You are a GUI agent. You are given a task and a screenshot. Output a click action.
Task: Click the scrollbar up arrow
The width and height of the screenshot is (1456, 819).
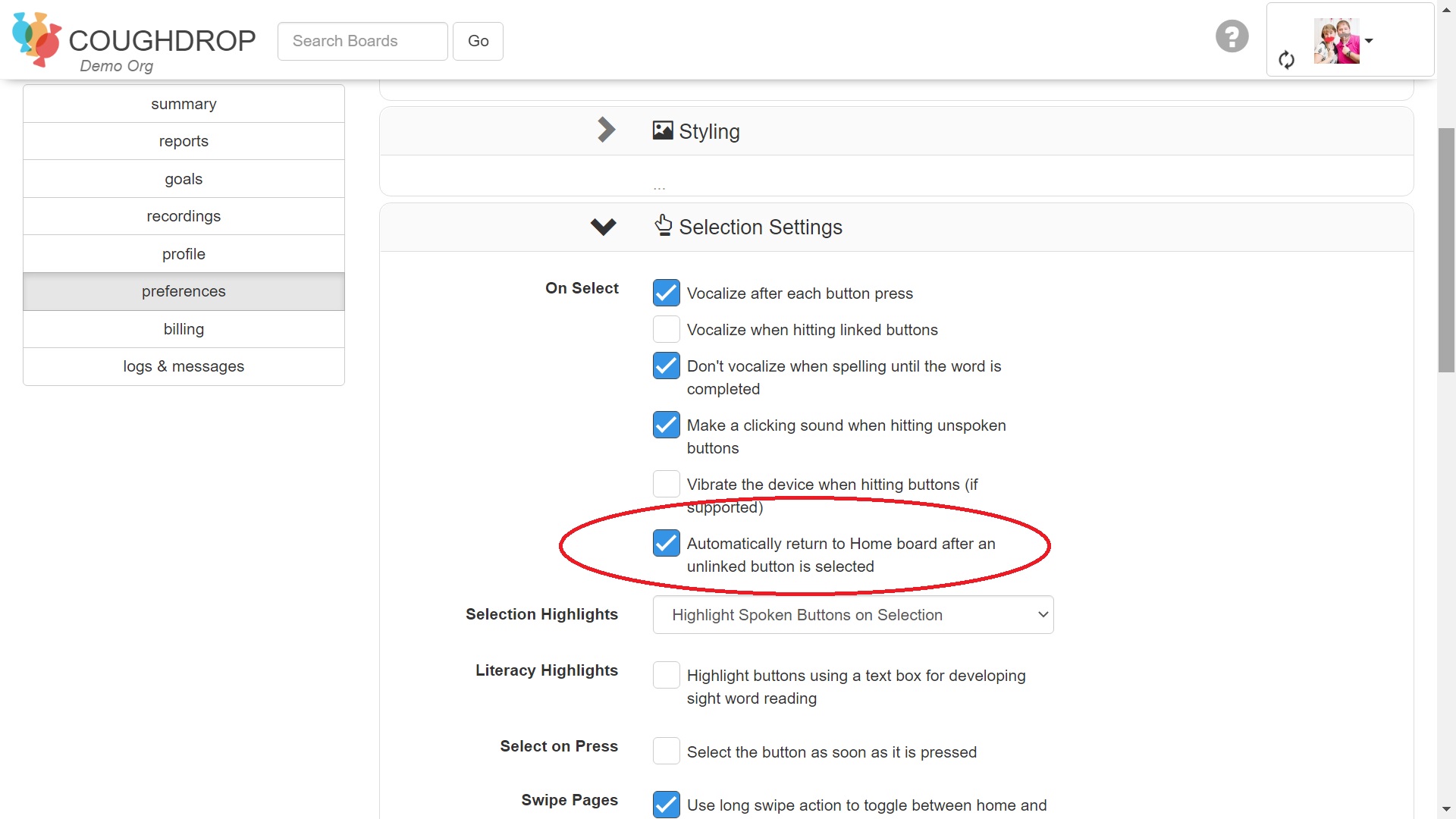pyautogui.click(x=1446, y=10)
